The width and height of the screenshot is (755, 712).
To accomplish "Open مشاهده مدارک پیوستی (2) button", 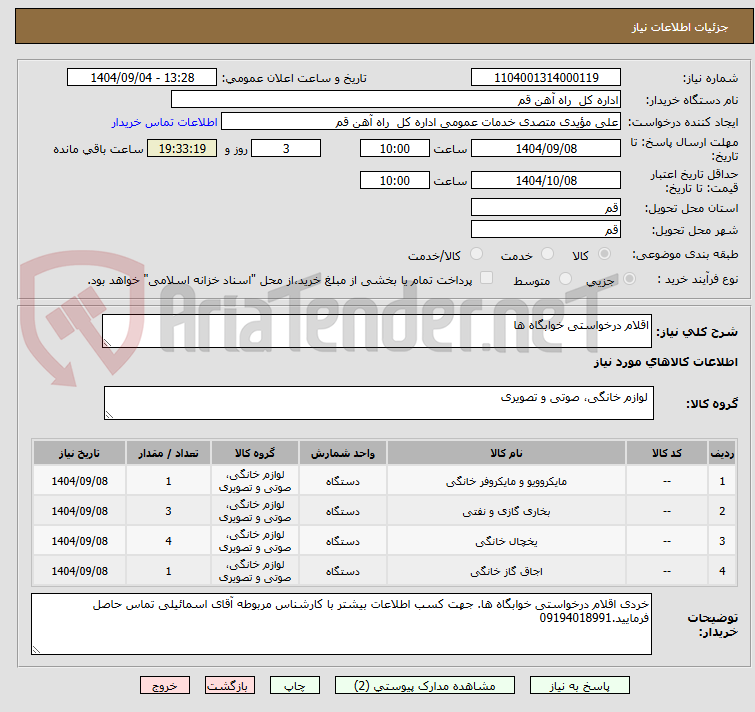I will [425, 686].
